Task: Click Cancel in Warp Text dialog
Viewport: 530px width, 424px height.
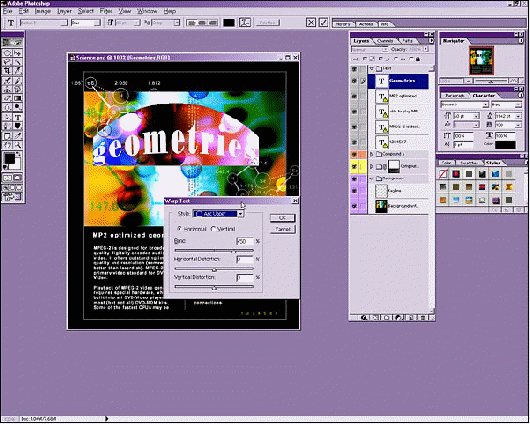Action: (x=283, y=229)
